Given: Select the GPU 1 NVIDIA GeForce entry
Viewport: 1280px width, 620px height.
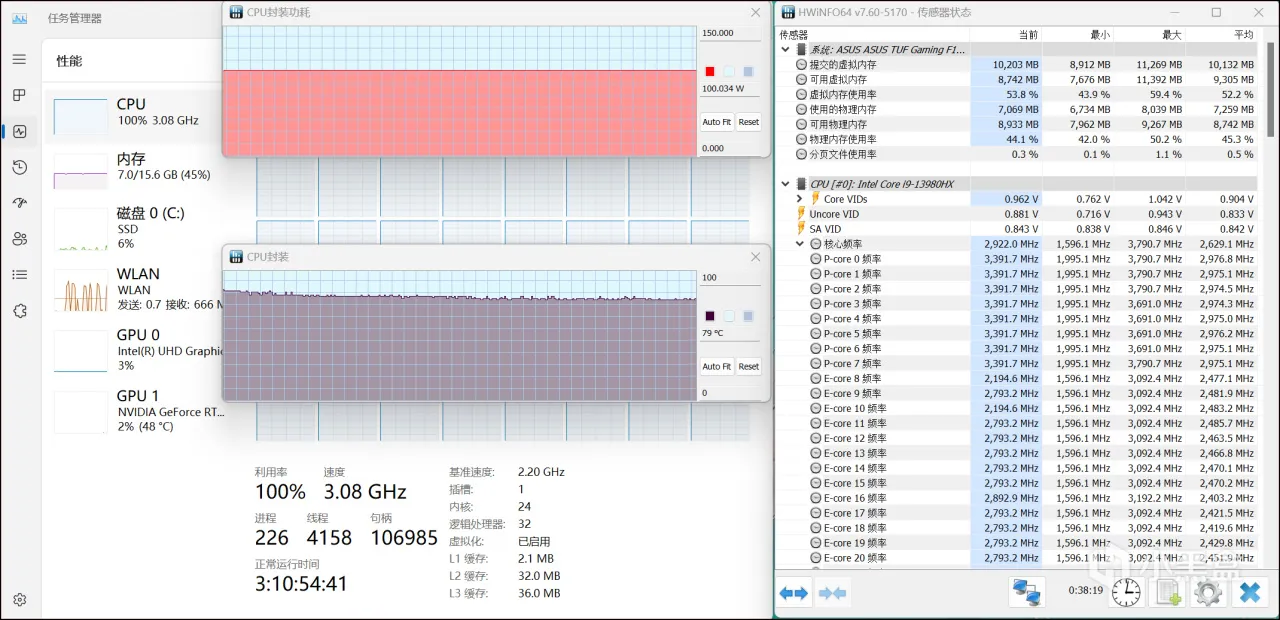Looking at the screenshot, I should click(133, 410).
